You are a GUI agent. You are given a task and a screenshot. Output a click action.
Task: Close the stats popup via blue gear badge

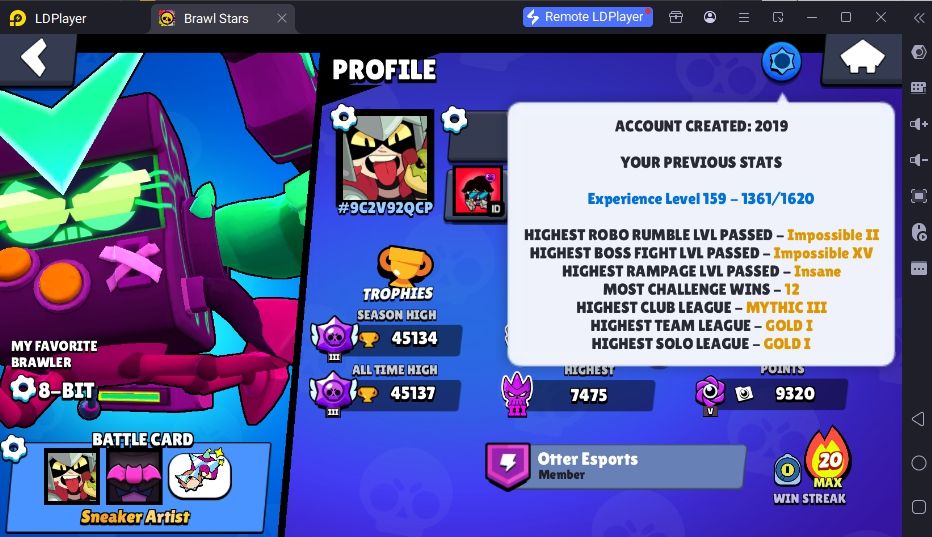click(781, 61)
